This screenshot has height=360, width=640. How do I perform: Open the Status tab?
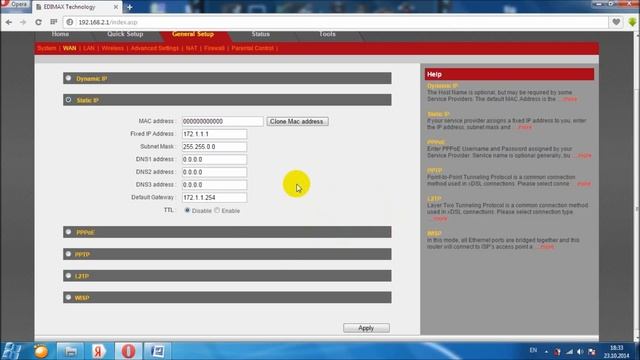pyautogui.click(x=260, y=34)
